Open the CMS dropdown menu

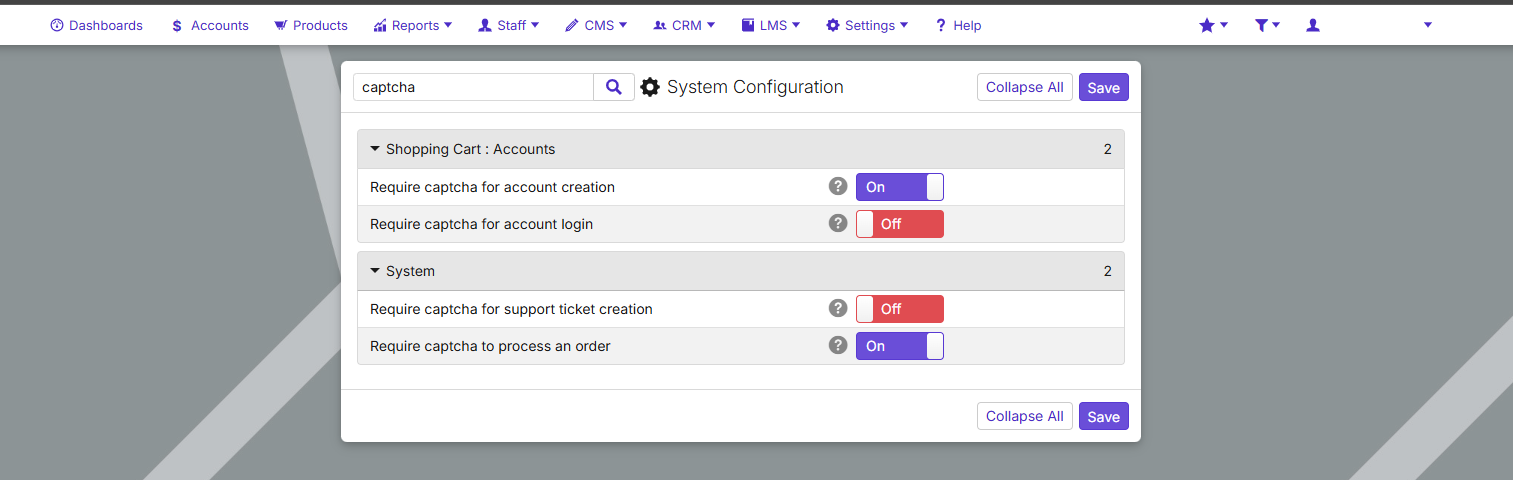click(x=596, y=25)
